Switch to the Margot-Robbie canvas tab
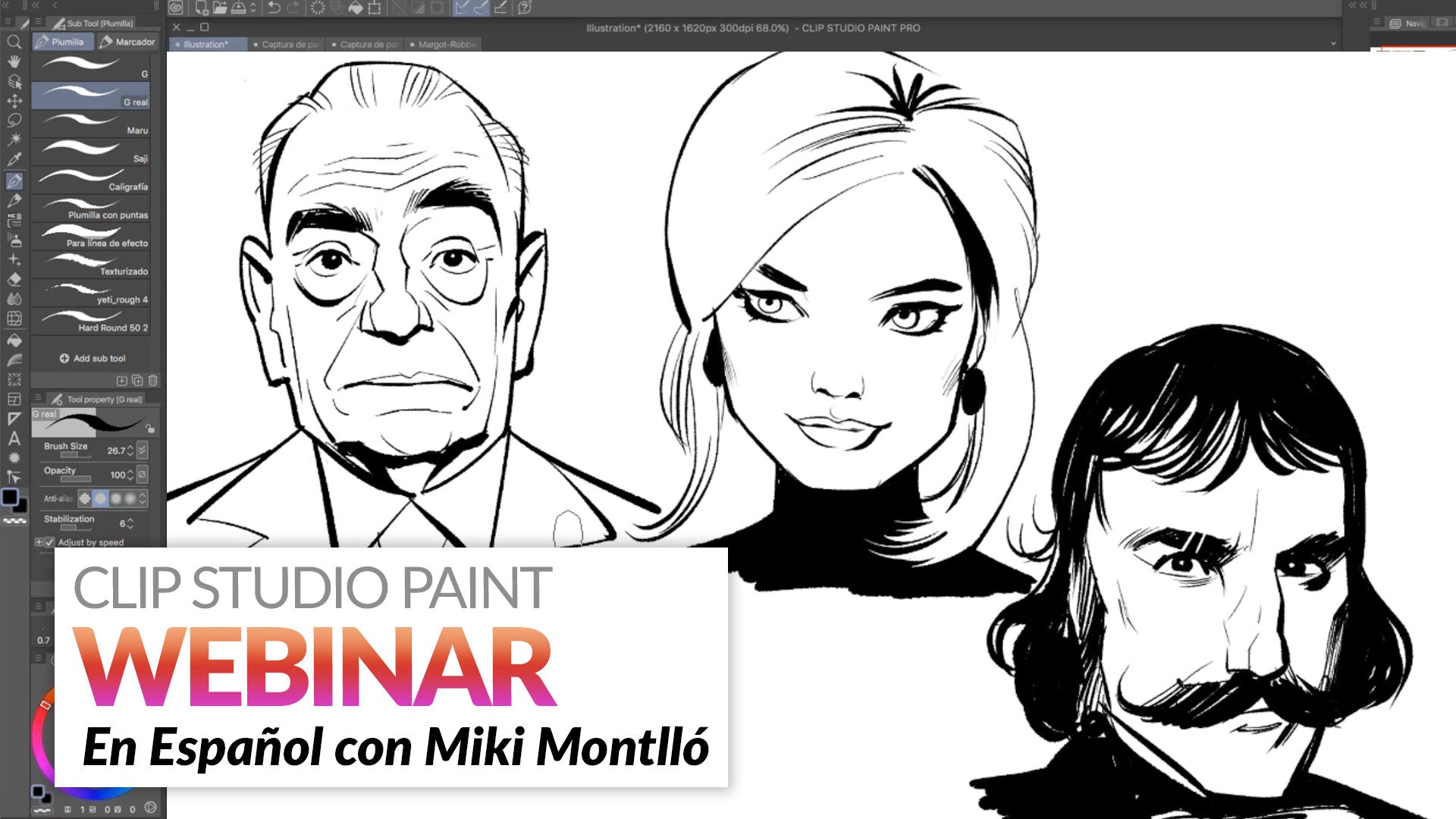The image size is (1456, 819). [444, 44]
